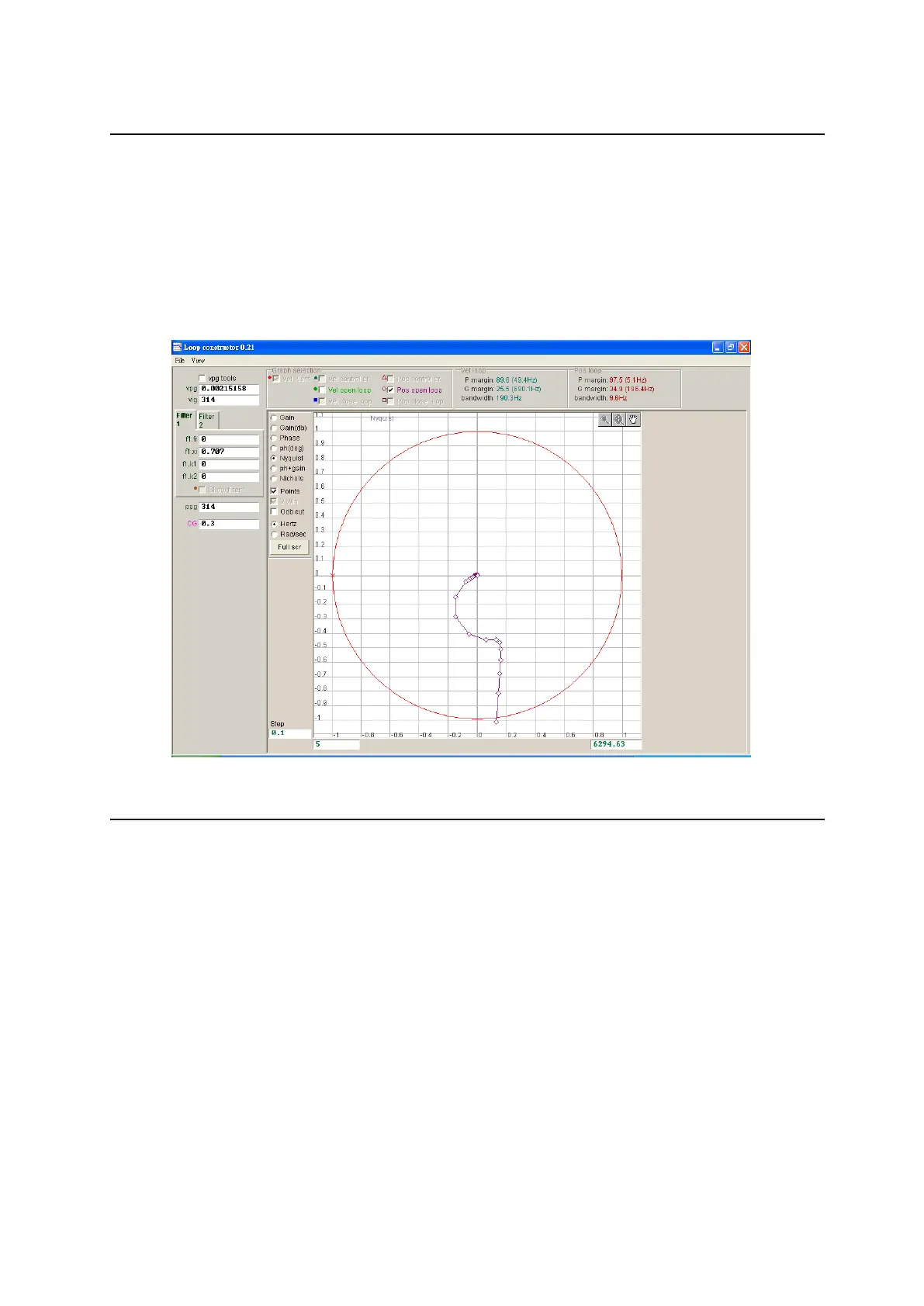Select the Gain(db) radio button

274,428
